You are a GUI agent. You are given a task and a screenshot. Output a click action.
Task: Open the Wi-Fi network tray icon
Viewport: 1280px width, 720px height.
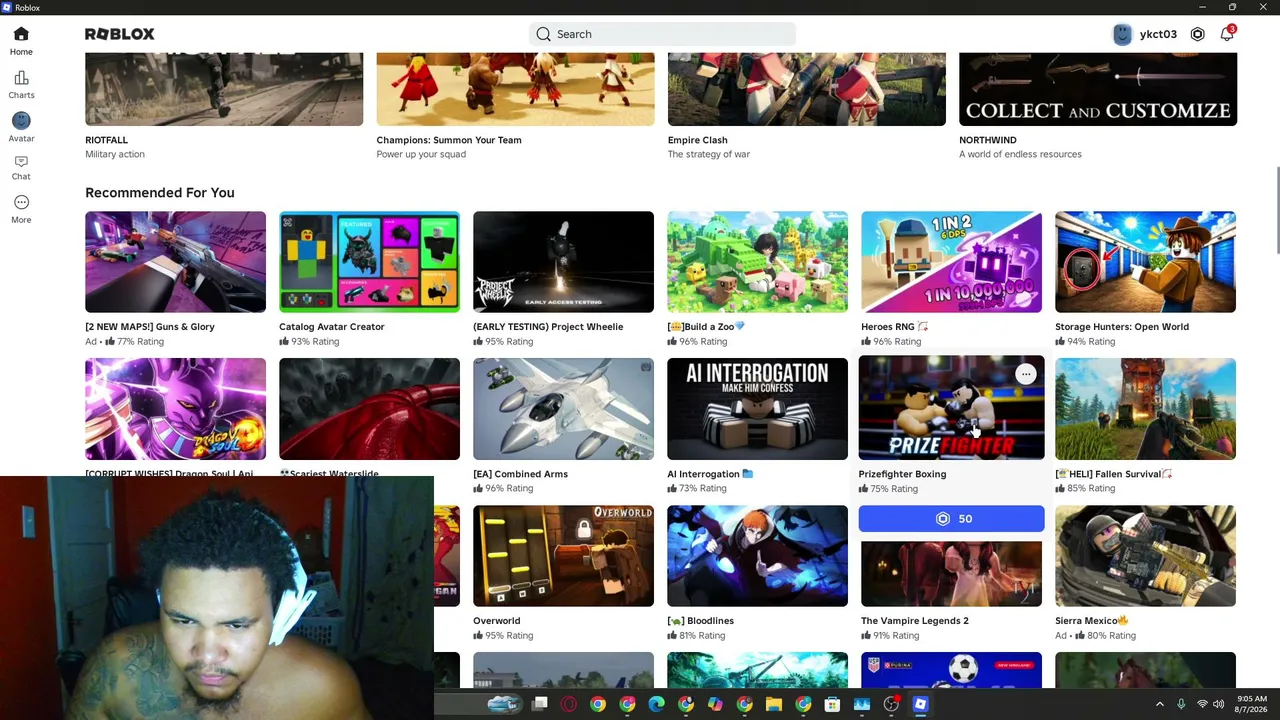tap(1202, 705)
